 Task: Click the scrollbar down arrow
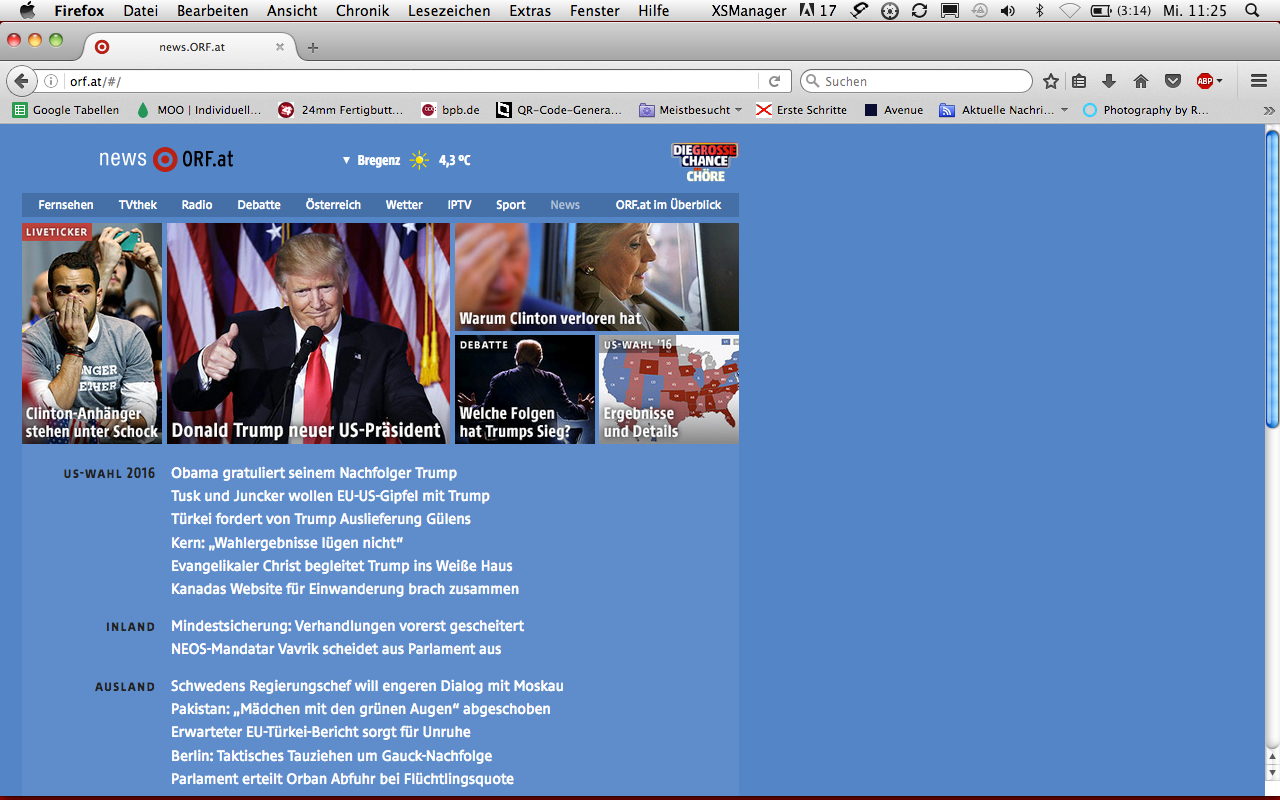pos(1272,773)
